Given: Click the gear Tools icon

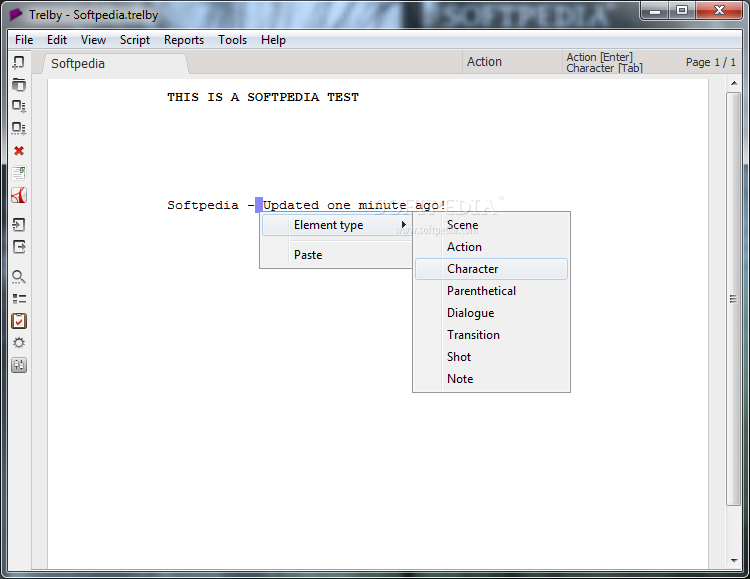Looking at the screenshot, I should point(19,343).
